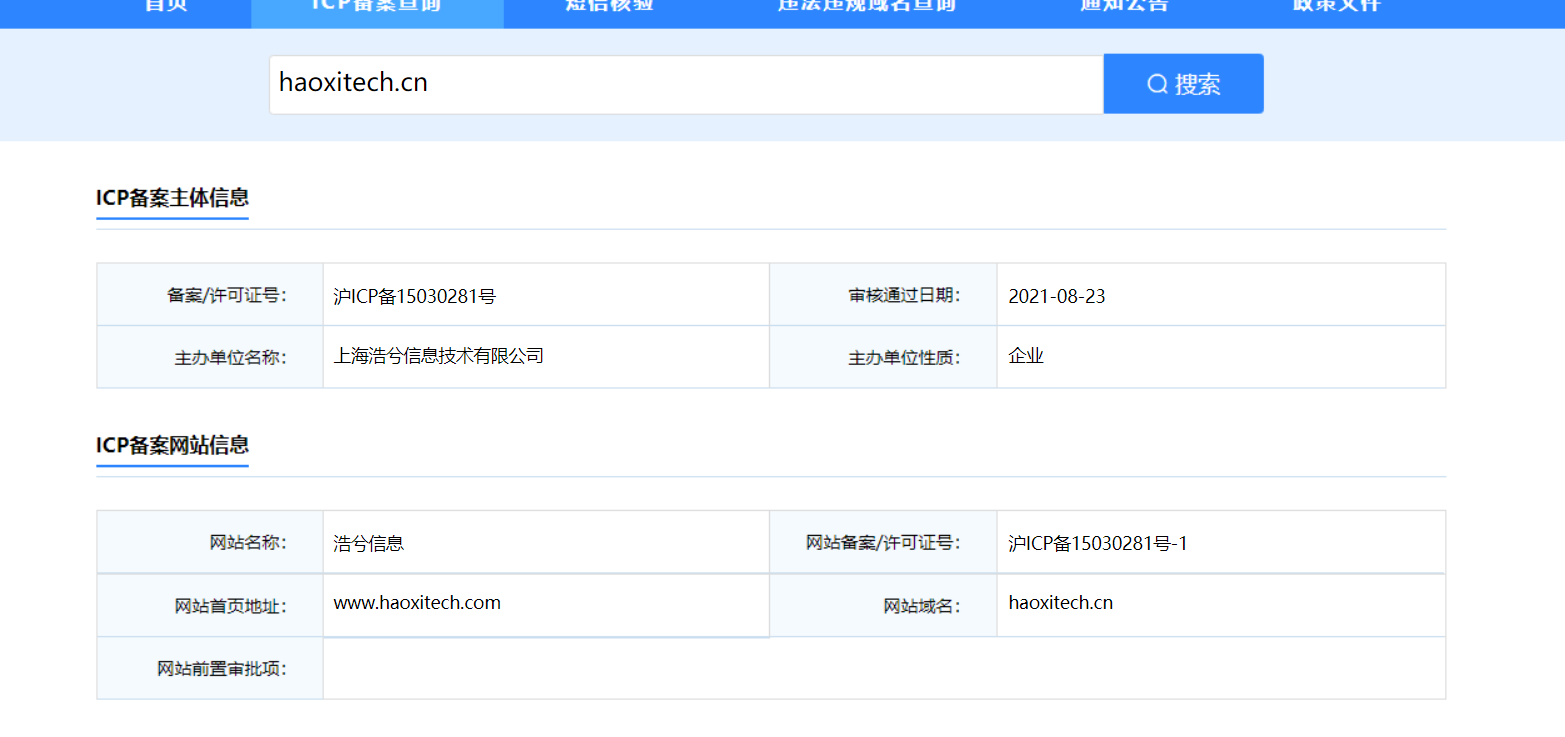The width and height of the screenshot is (1565, 737).
Task: Go to 违法违规域名查询 tab
Action: click(867, 5)
